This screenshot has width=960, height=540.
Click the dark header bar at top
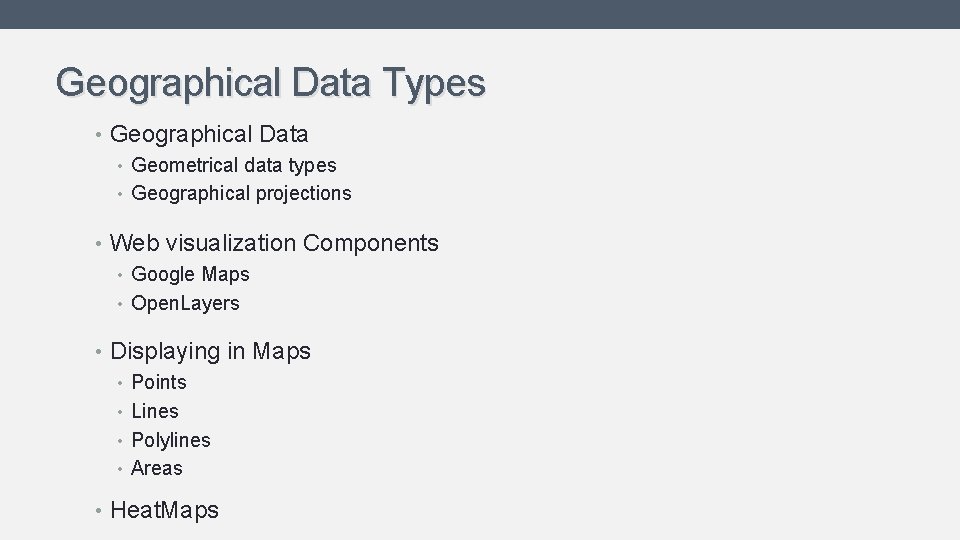(x=480, y=14)
